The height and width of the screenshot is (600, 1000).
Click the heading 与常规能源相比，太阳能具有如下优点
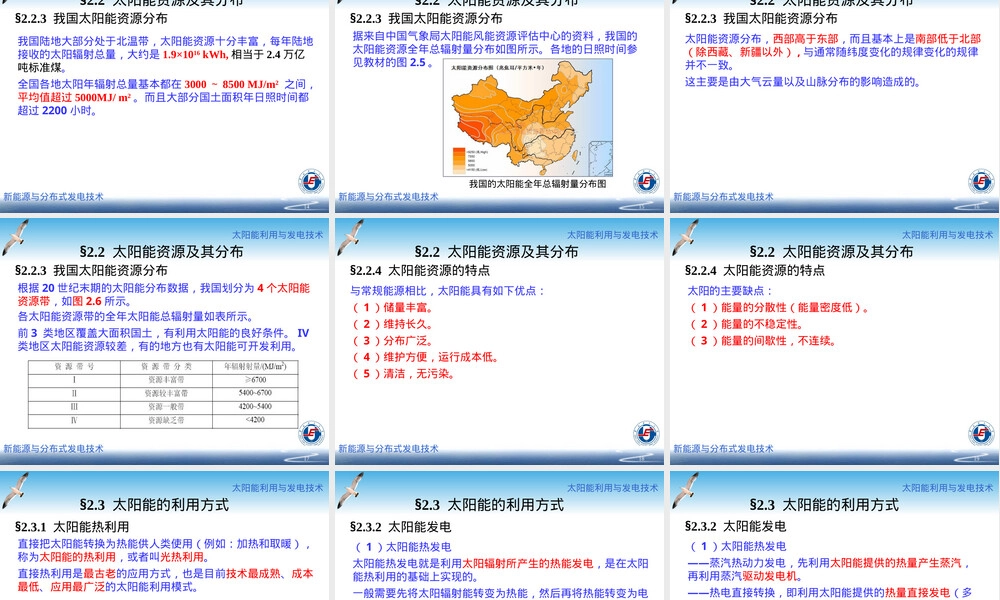pyautogui.click(x=448, y=291)
